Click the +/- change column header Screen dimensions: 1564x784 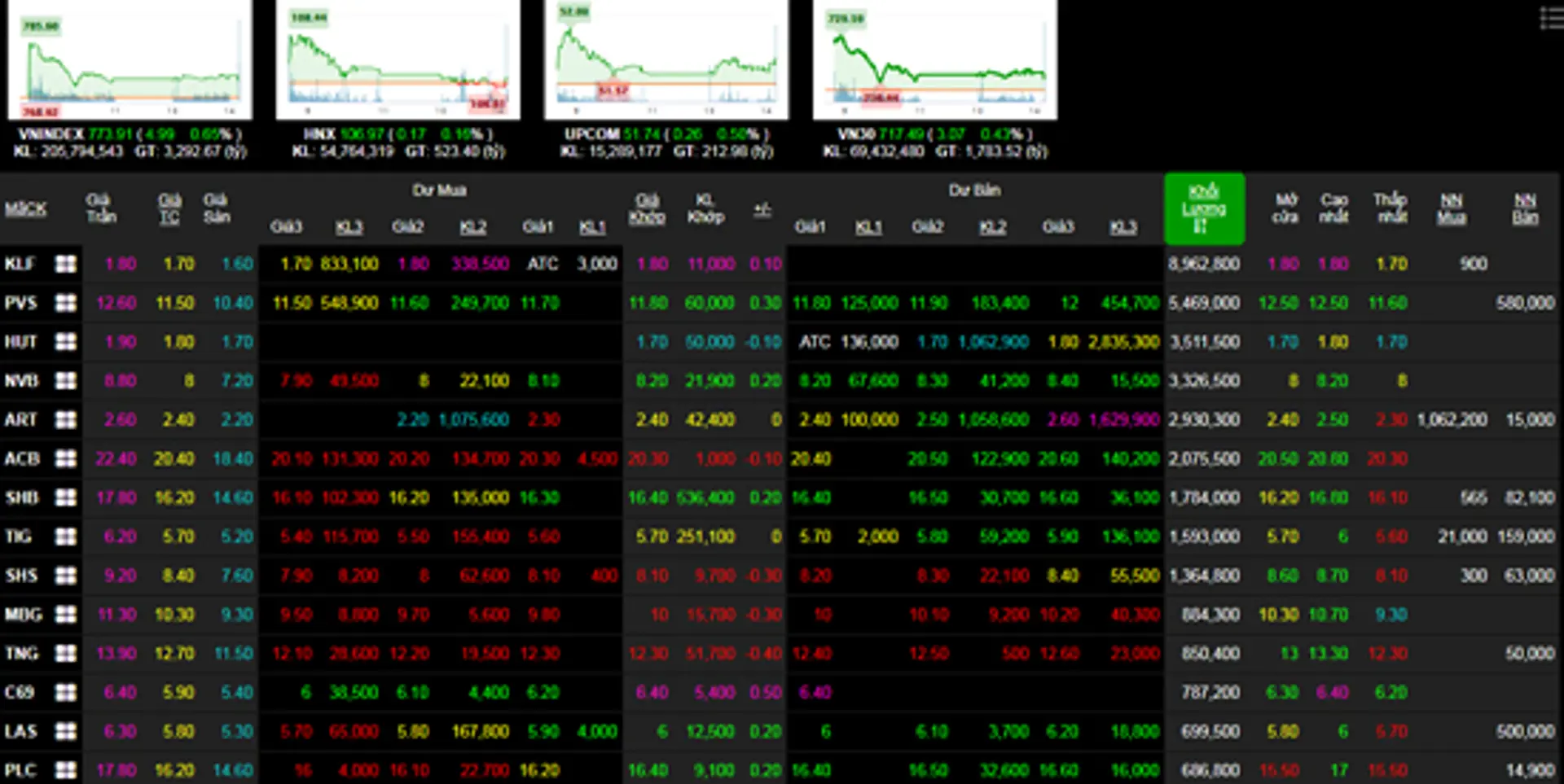pyautogui.click(x=762, y=209)
